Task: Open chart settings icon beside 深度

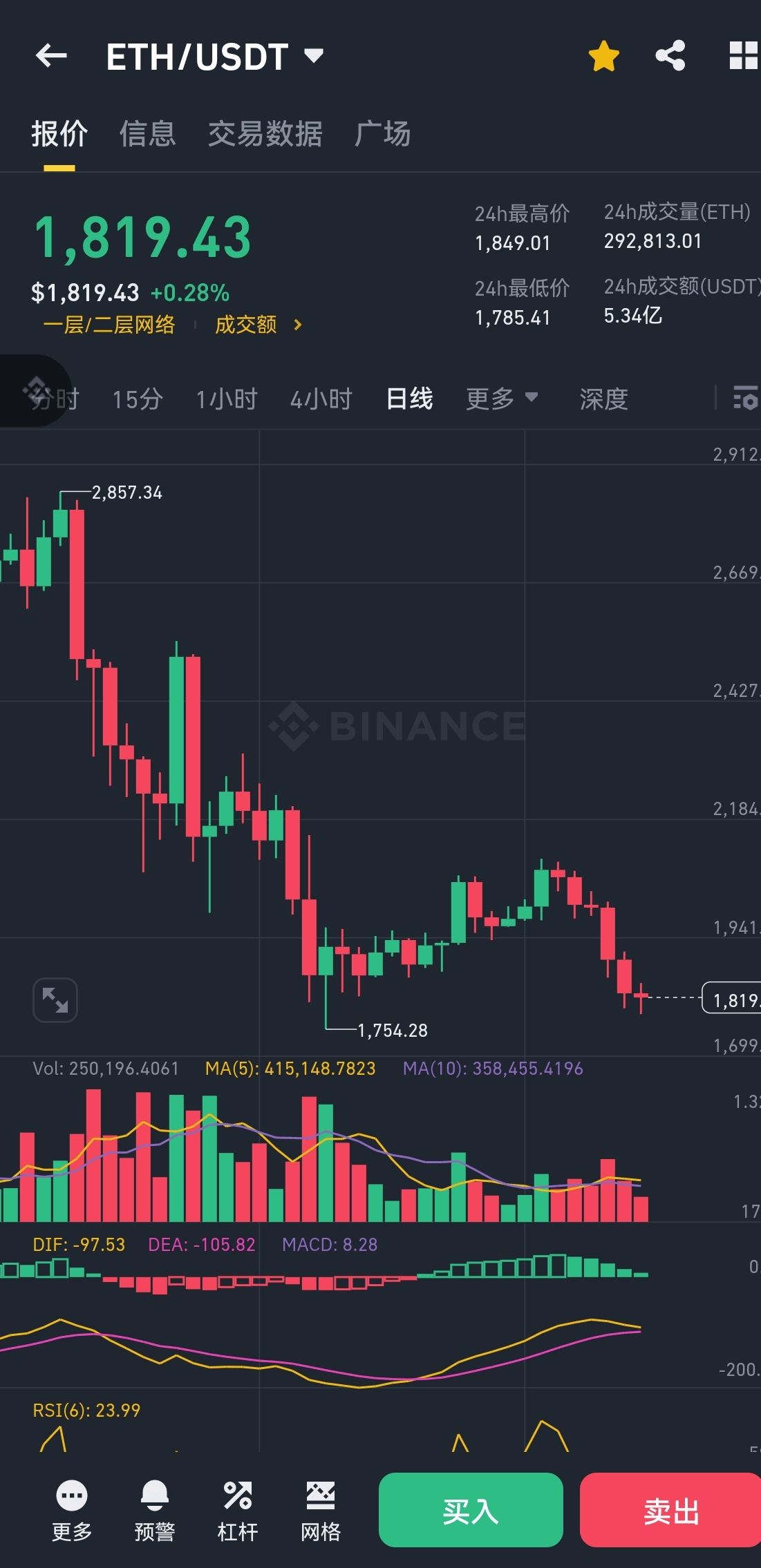Action: point(746,399)
